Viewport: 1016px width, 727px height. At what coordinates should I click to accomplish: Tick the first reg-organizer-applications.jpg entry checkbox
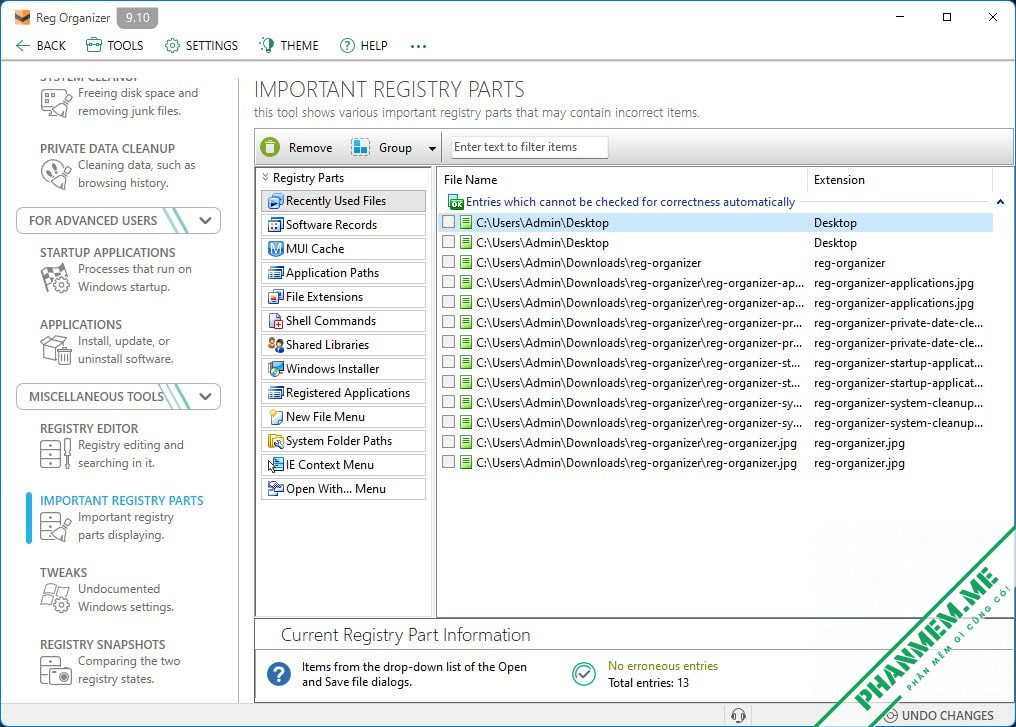pos(448,283)
